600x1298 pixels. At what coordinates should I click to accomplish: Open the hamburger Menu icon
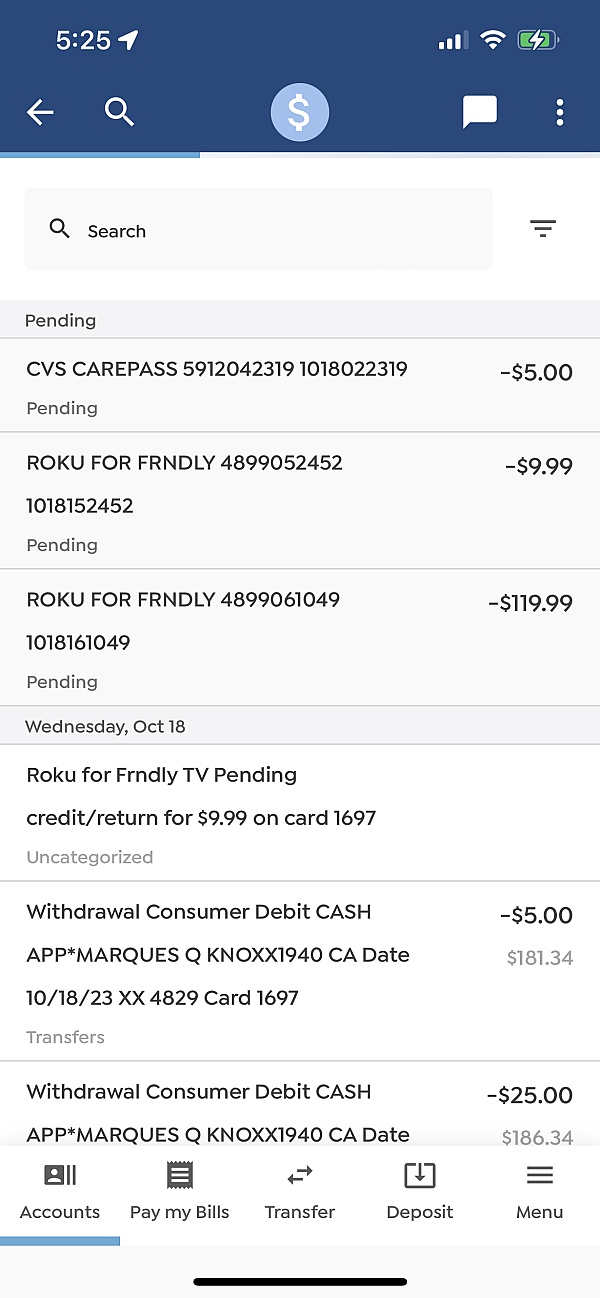[540, 1176]
